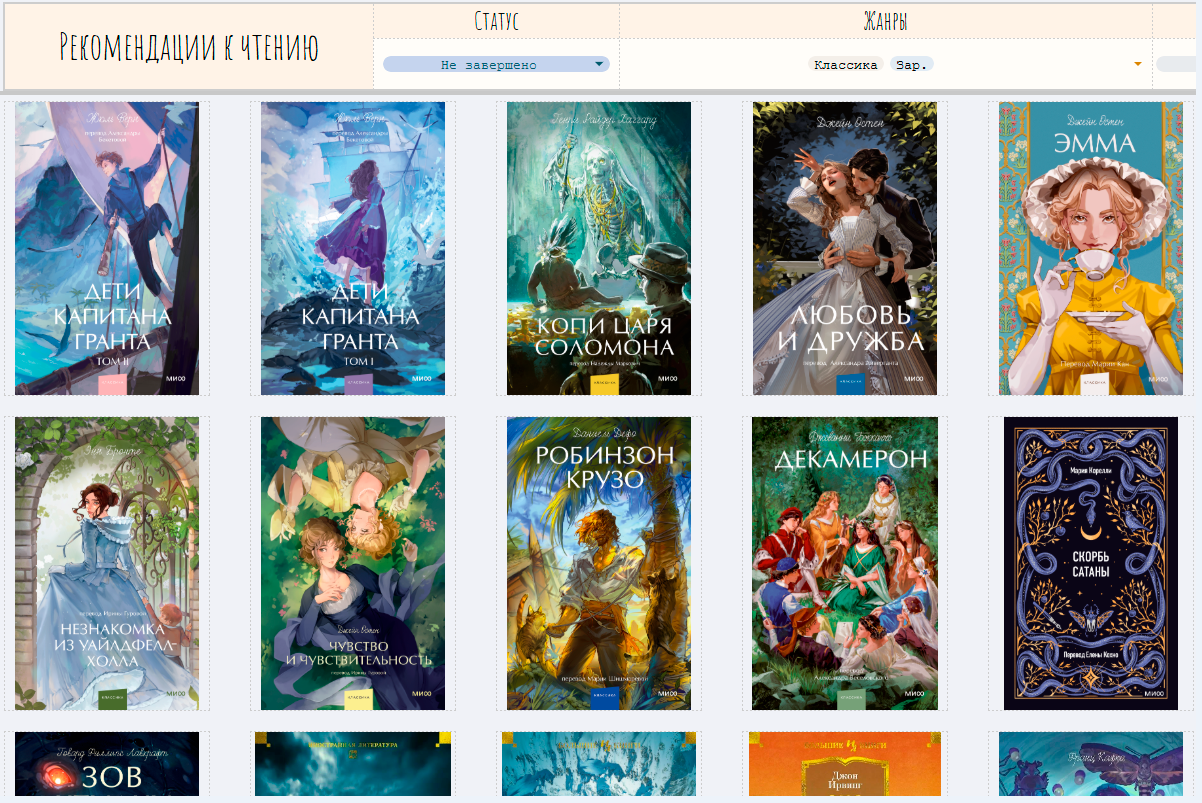Select the "Копи царя Соломона" book cover
The image size is (1202, 803).
click(x=599, y=249)
